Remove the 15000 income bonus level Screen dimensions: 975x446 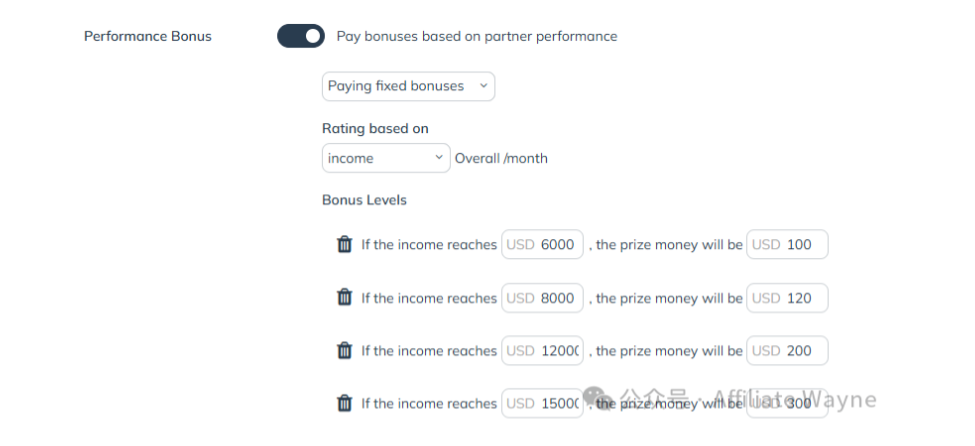pos(344,403)
